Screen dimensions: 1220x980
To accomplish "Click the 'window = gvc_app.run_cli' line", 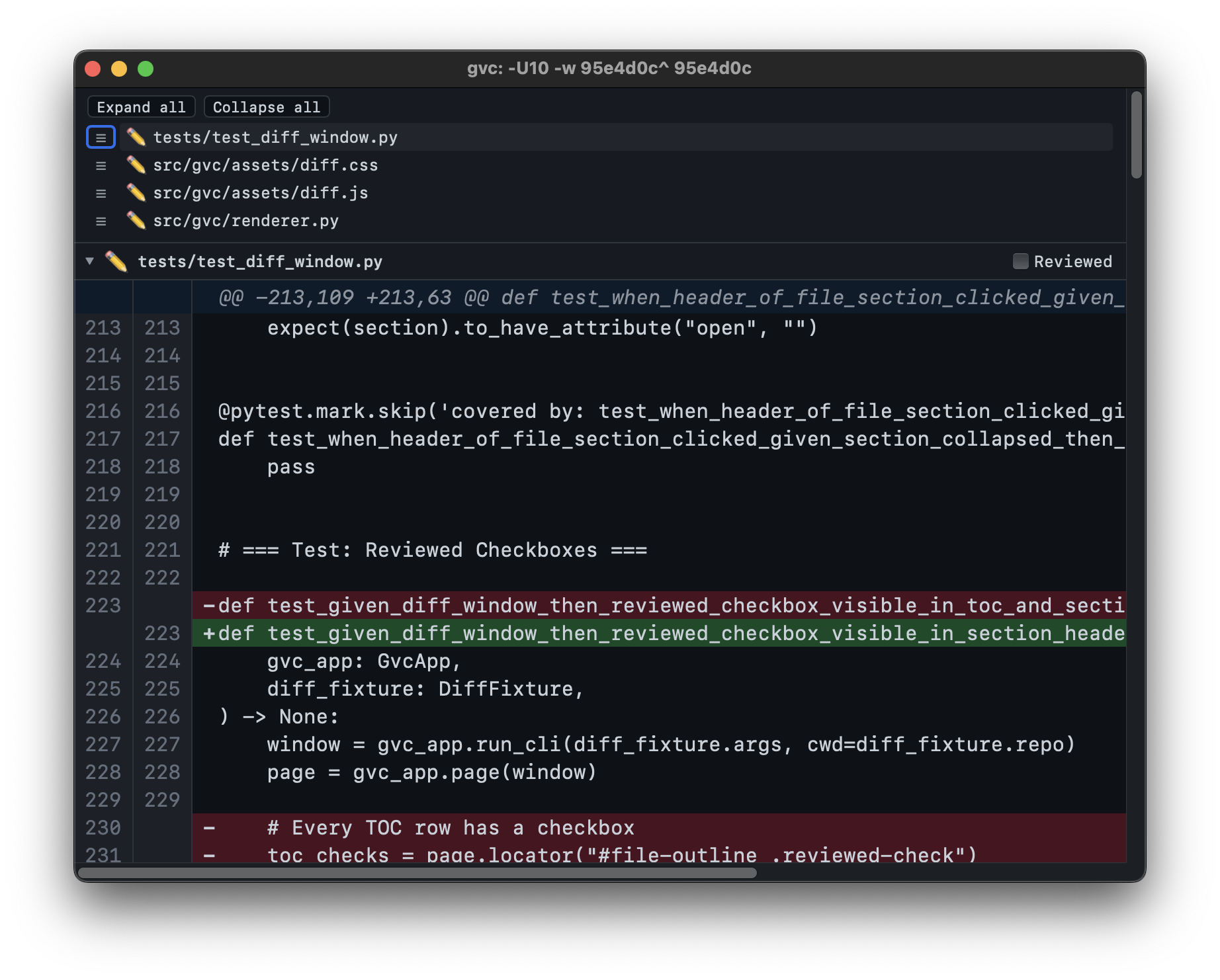I will click(671, 745).
